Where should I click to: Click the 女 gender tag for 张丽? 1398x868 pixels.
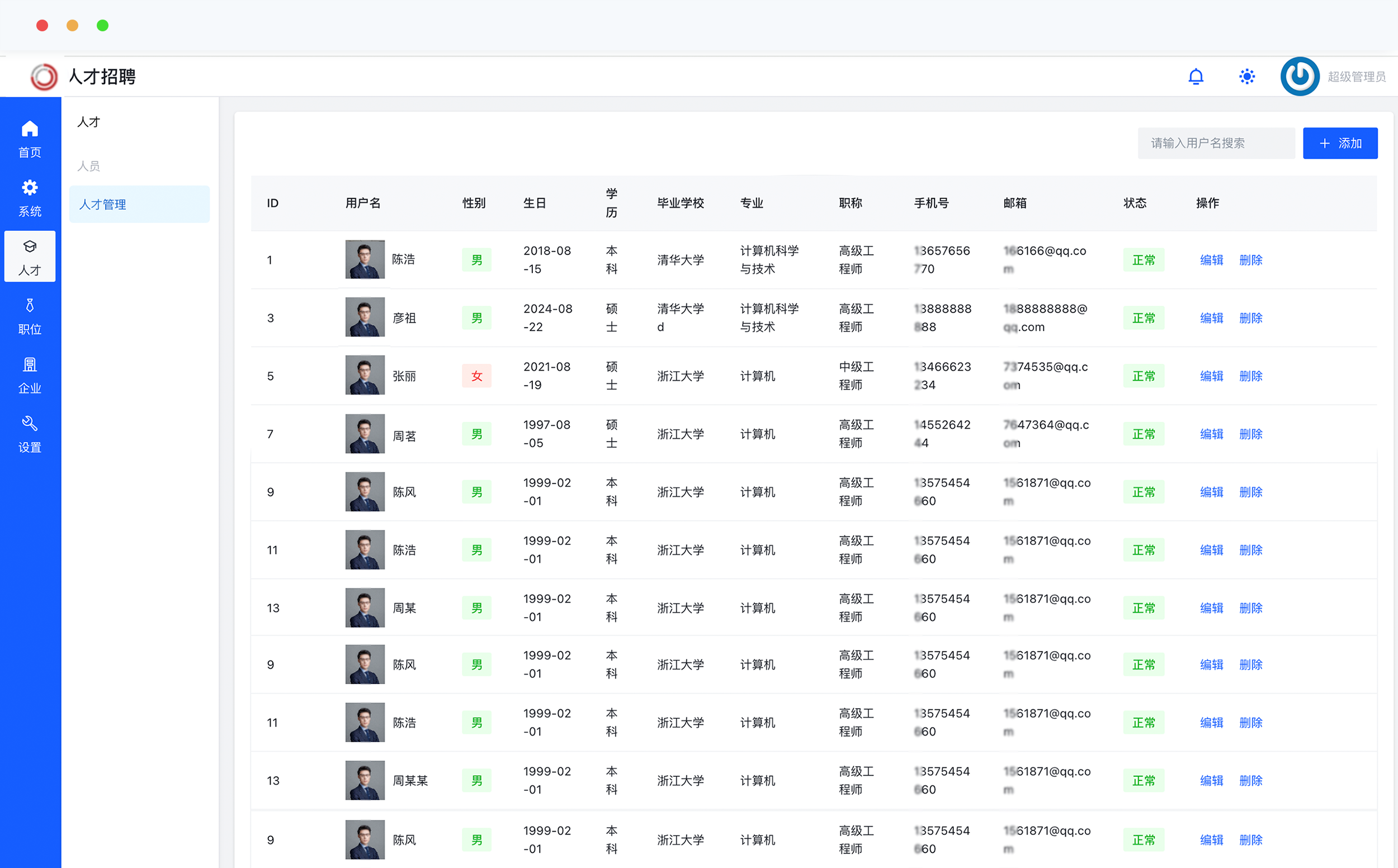click(476, 376)
